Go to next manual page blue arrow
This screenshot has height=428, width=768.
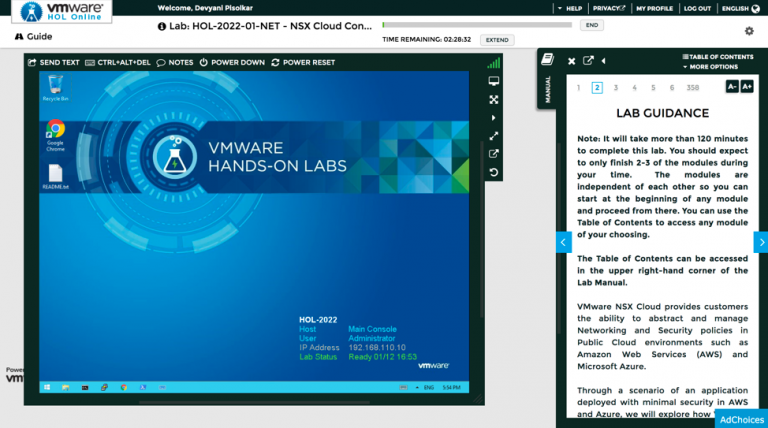tap(761, 242)
